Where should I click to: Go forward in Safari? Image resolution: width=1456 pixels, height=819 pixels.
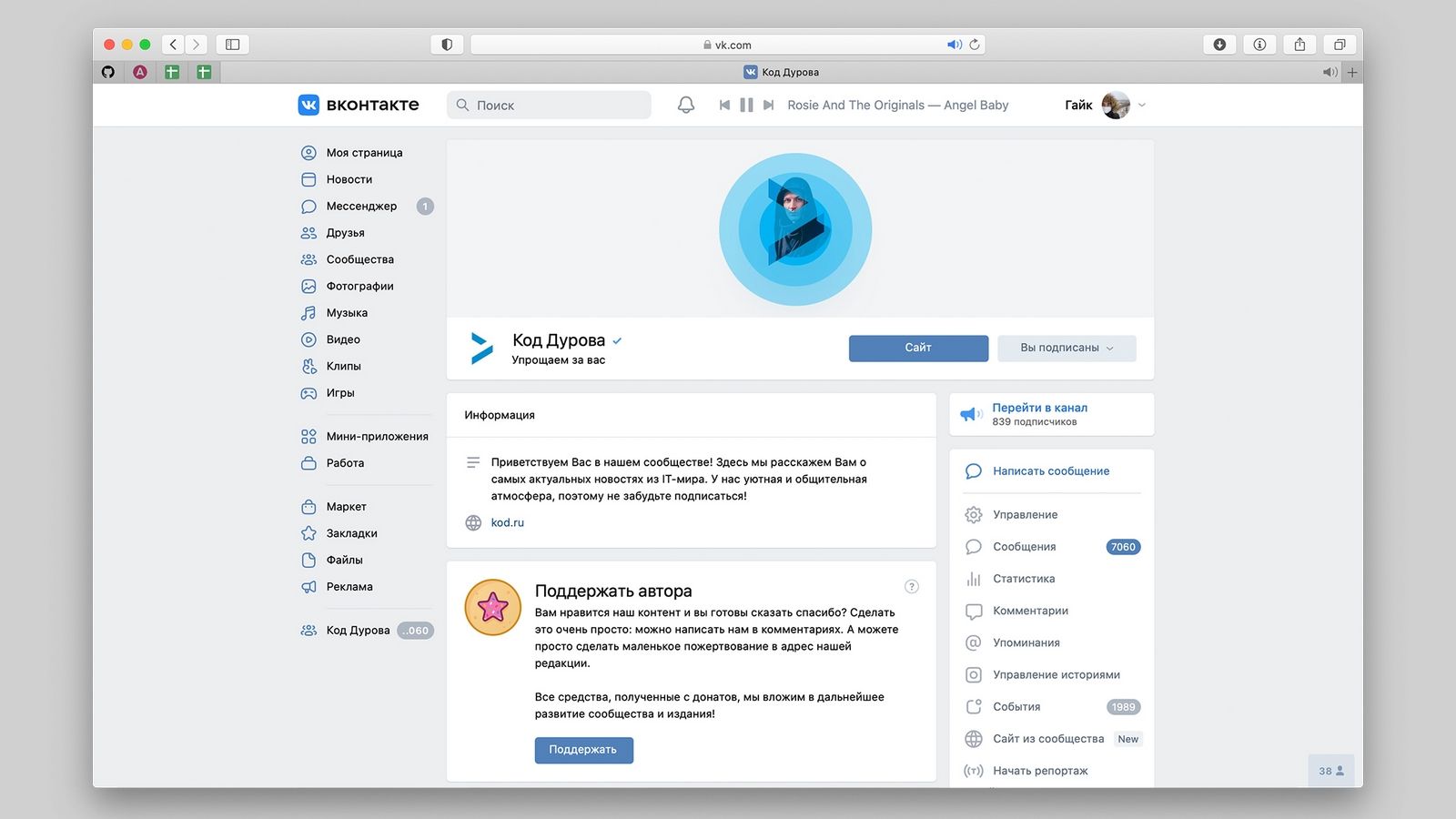(196, 44)
